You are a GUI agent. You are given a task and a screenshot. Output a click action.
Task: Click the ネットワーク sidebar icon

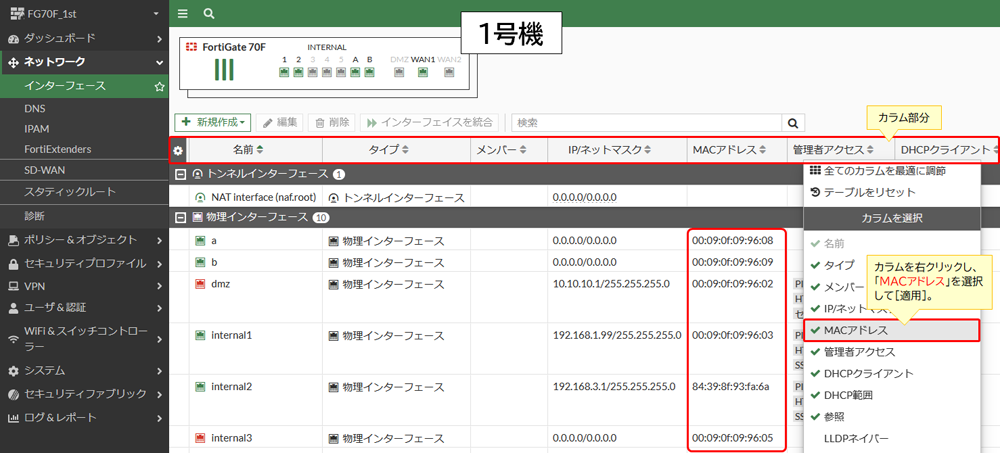13,63
